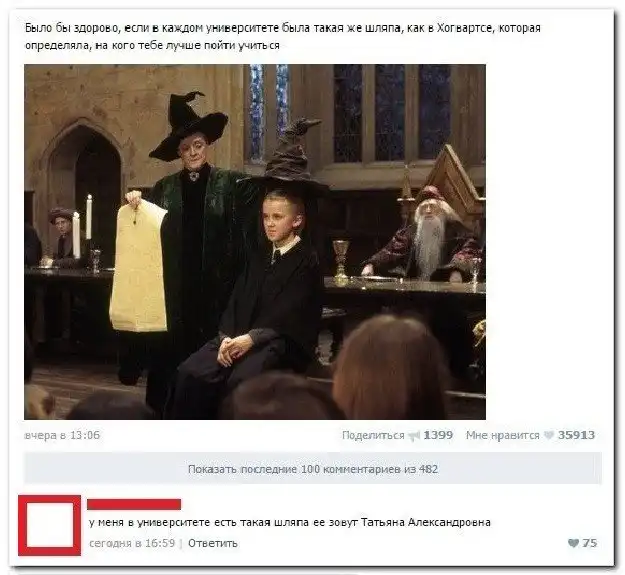Click the Sorting Hat in the photo

click(290, 157)
